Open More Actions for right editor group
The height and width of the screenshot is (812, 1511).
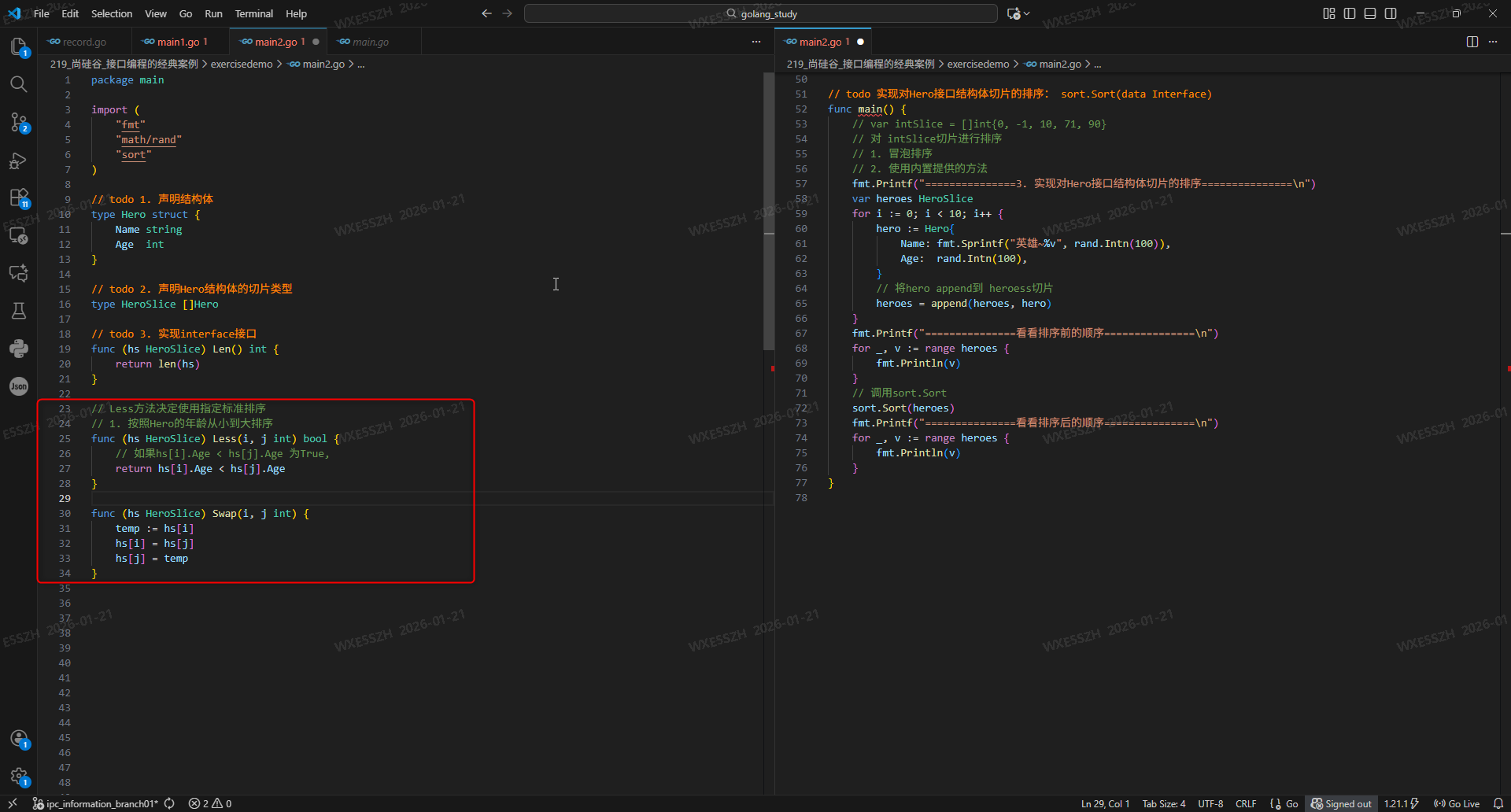pyautogui.click(x=1493, y=42)
